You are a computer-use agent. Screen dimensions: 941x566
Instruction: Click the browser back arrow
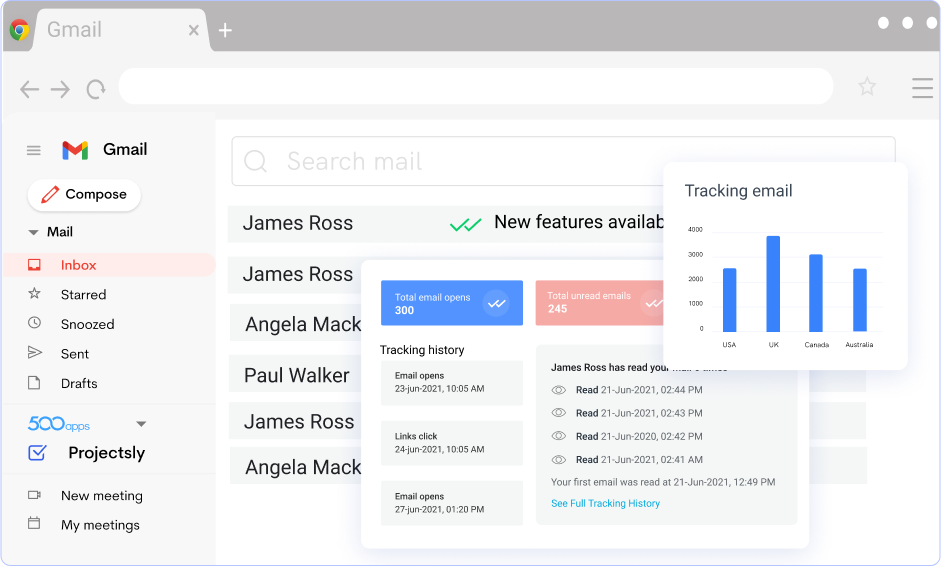coord(29,90)
